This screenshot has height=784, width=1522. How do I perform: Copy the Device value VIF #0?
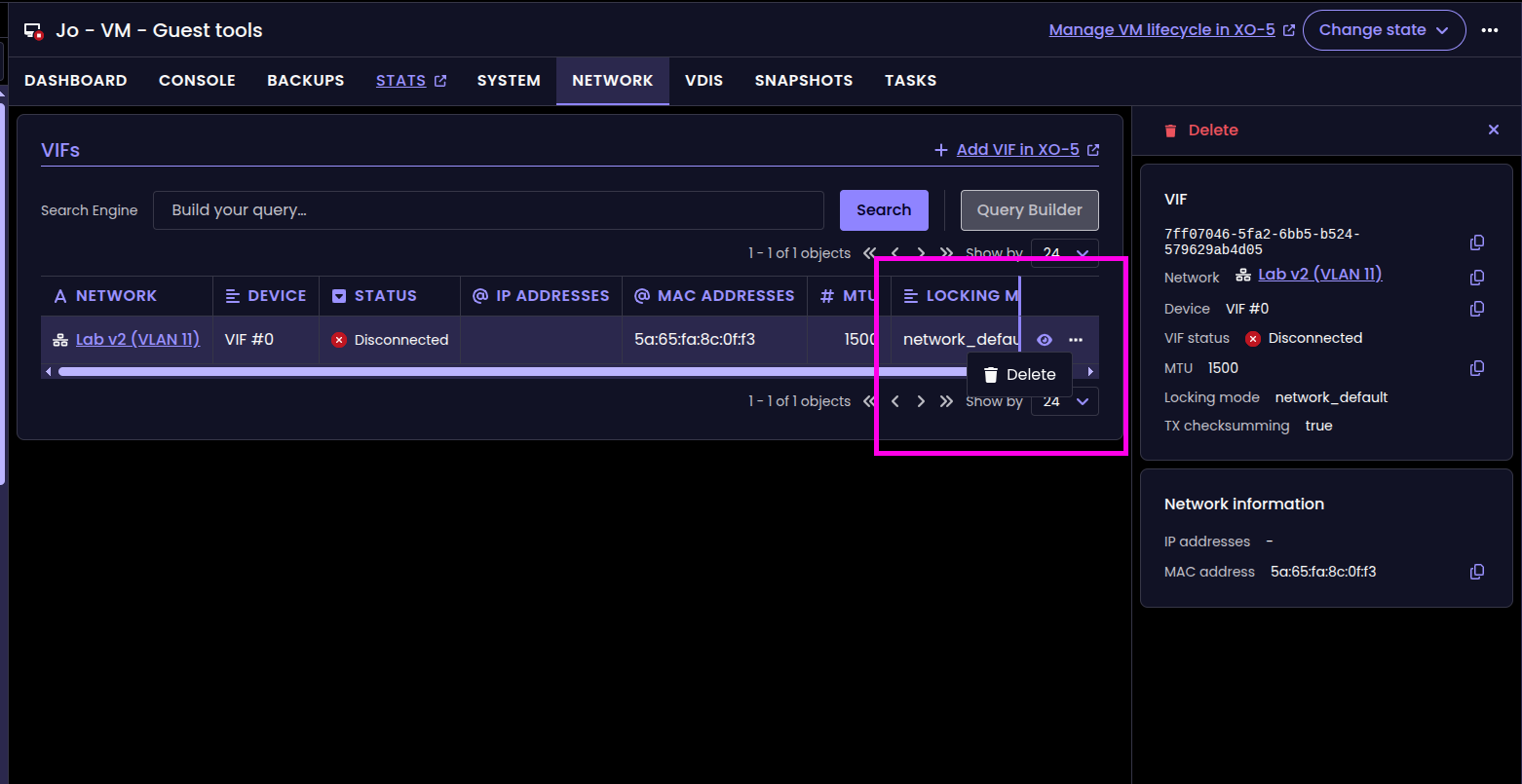pos(1477,309)
